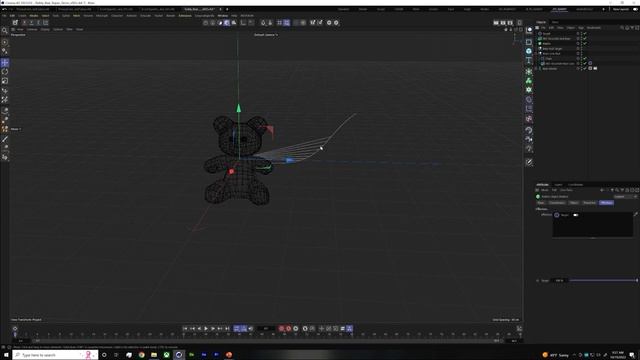
Task: Click the taskbar search box
Action: (x=56, y=355)
